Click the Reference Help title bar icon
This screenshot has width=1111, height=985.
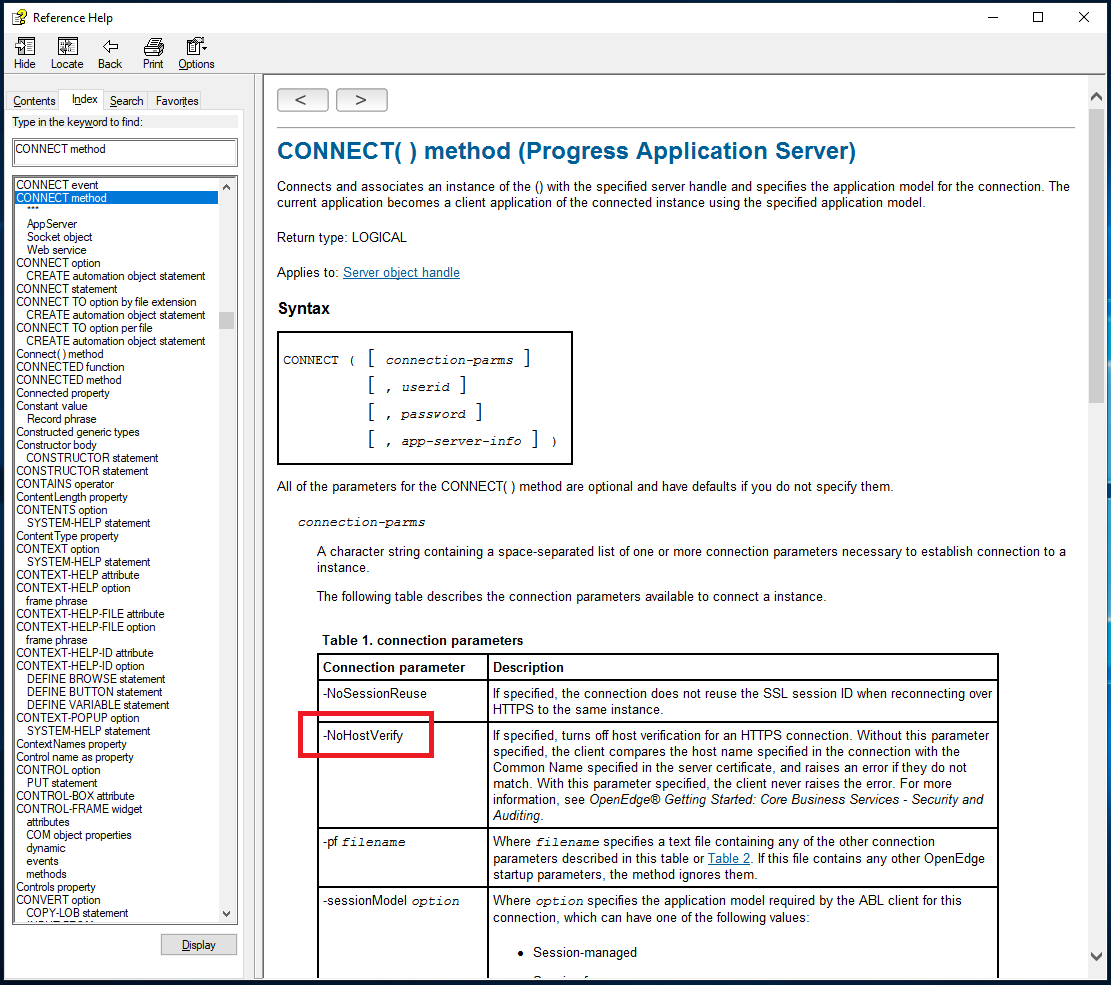[19, 17]
